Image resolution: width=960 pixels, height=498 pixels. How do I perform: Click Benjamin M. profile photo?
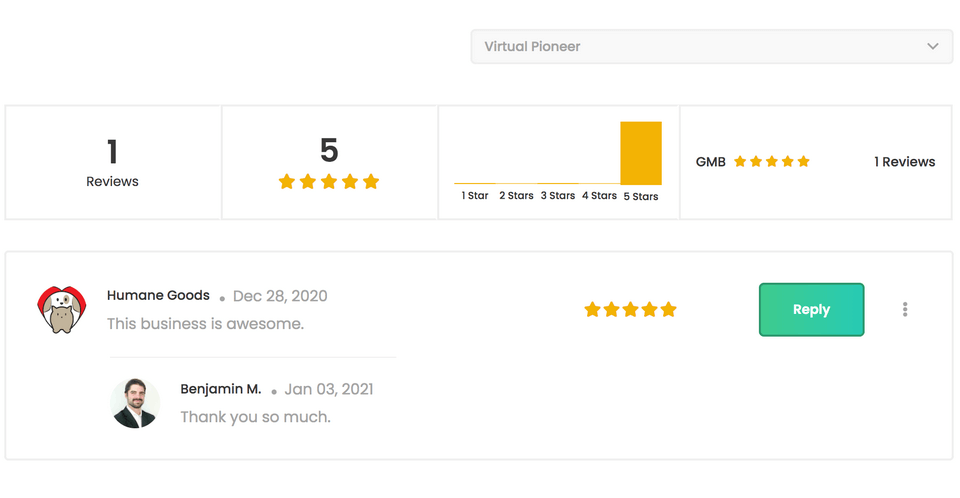tap(135, 403)
